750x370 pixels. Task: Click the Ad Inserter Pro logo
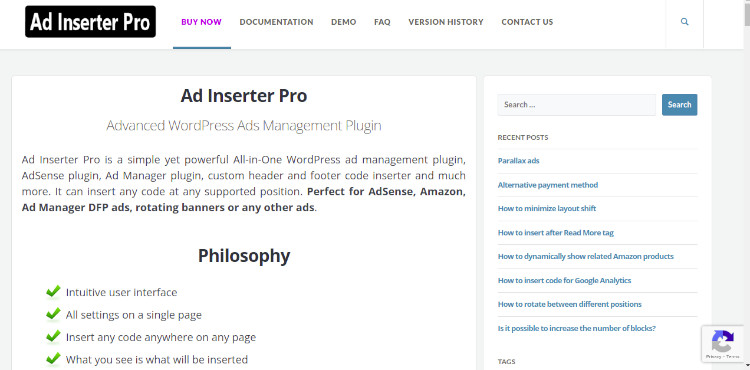[x=90, y=22]
